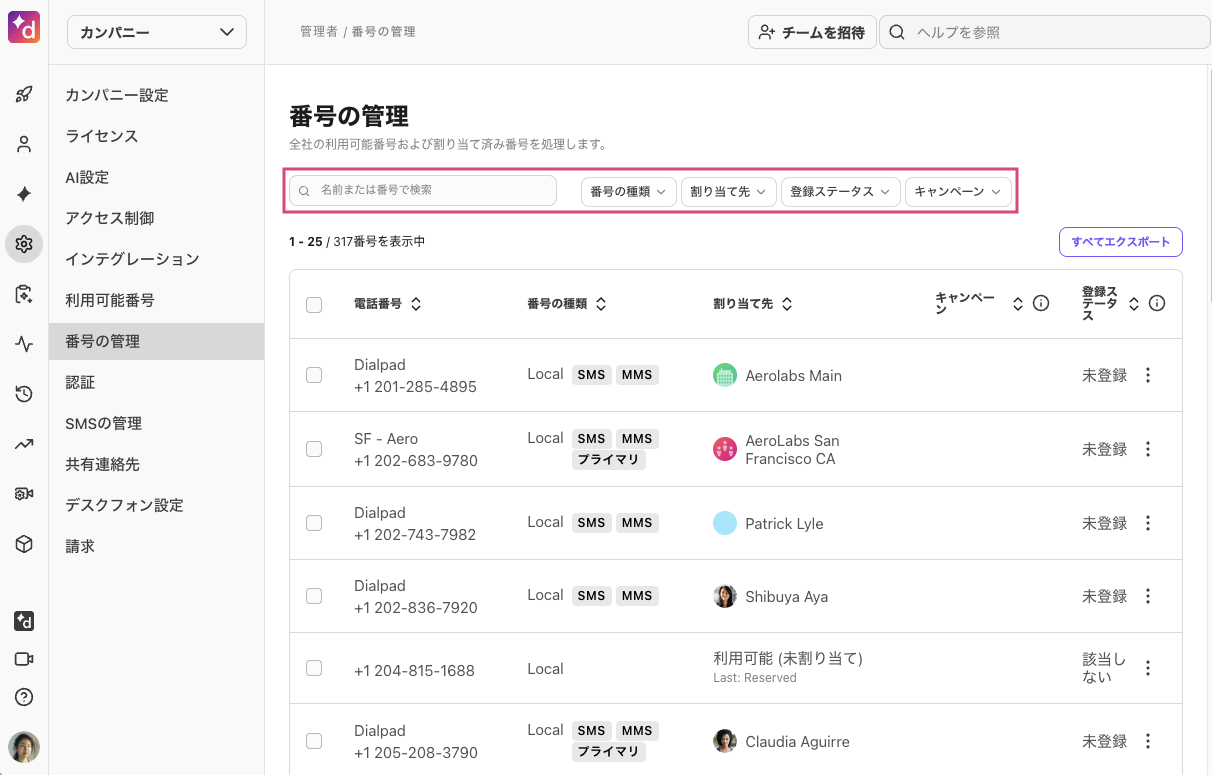The image size is (1212, 775).
Task: Check the SF - Aero number row checkbox
Action: 314,449
